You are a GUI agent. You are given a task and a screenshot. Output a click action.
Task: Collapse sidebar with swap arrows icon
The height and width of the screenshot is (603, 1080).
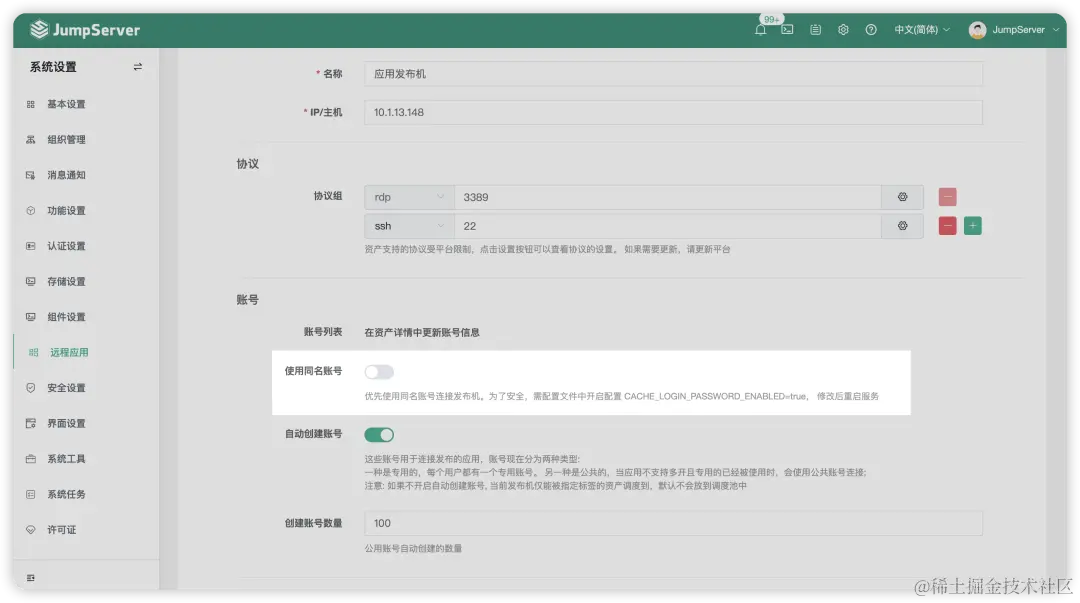pos(138,67)
